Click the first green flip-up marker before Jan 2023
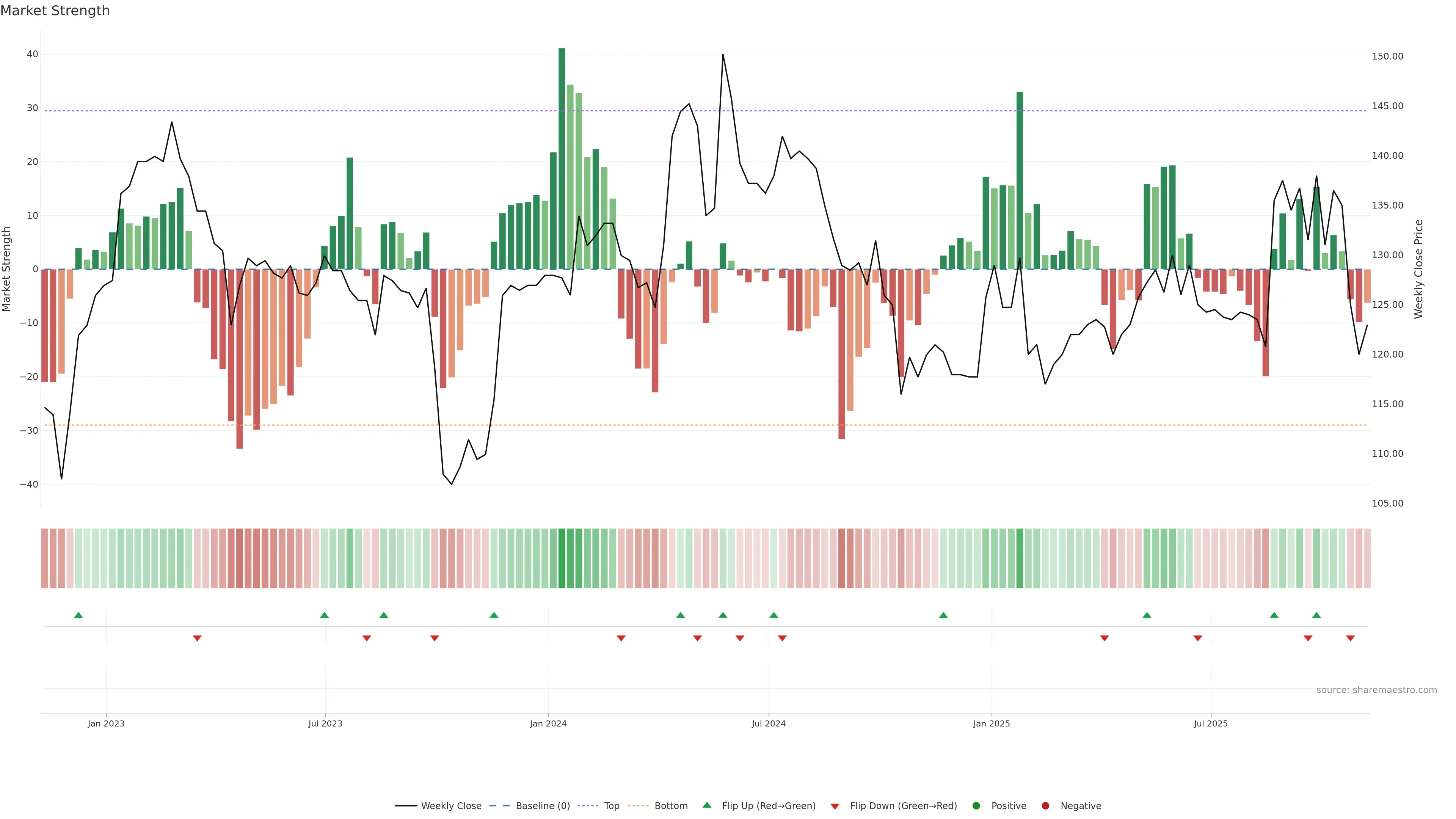The image size is (1456, 819). [78, 615]
